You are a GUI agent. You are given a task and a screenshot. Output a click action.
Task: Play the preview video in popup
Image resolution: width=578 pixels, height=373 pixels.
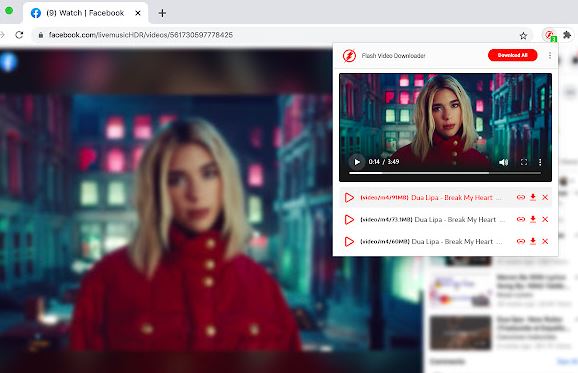(x=357, y=162)
